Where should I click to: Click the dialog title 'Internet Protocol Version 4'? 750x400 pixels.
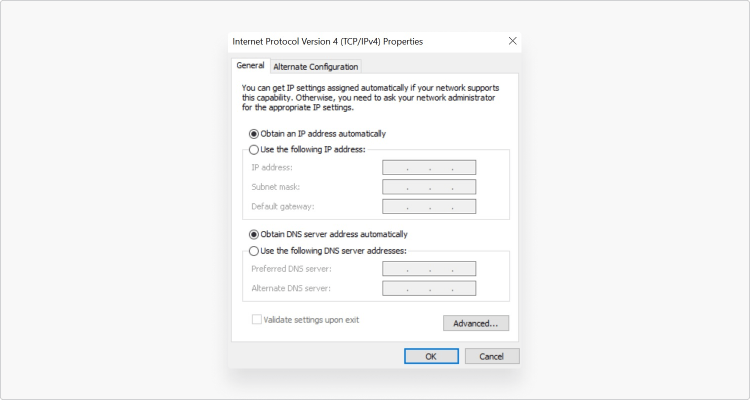click(x=328, y=42)
